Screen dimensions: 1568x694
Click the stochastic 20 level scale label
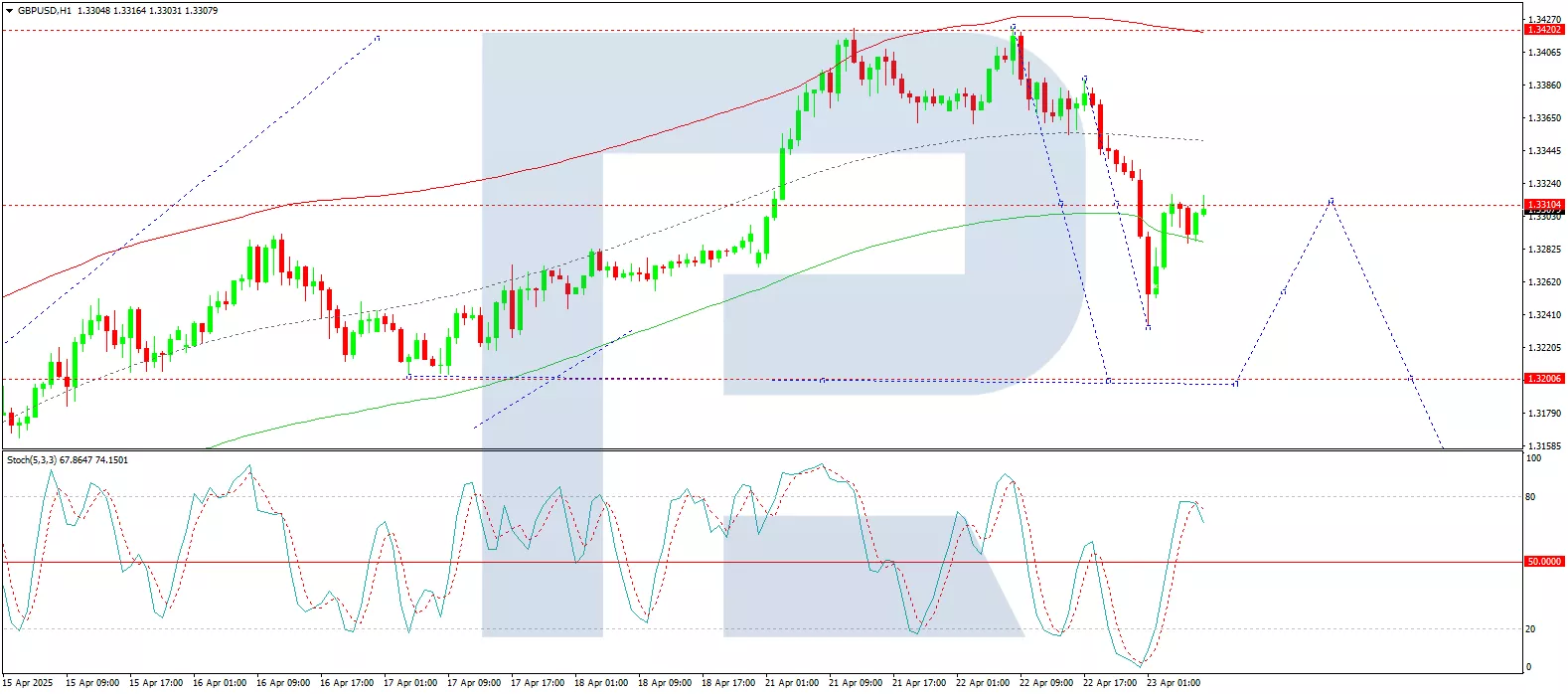[x=1530, y=629]
